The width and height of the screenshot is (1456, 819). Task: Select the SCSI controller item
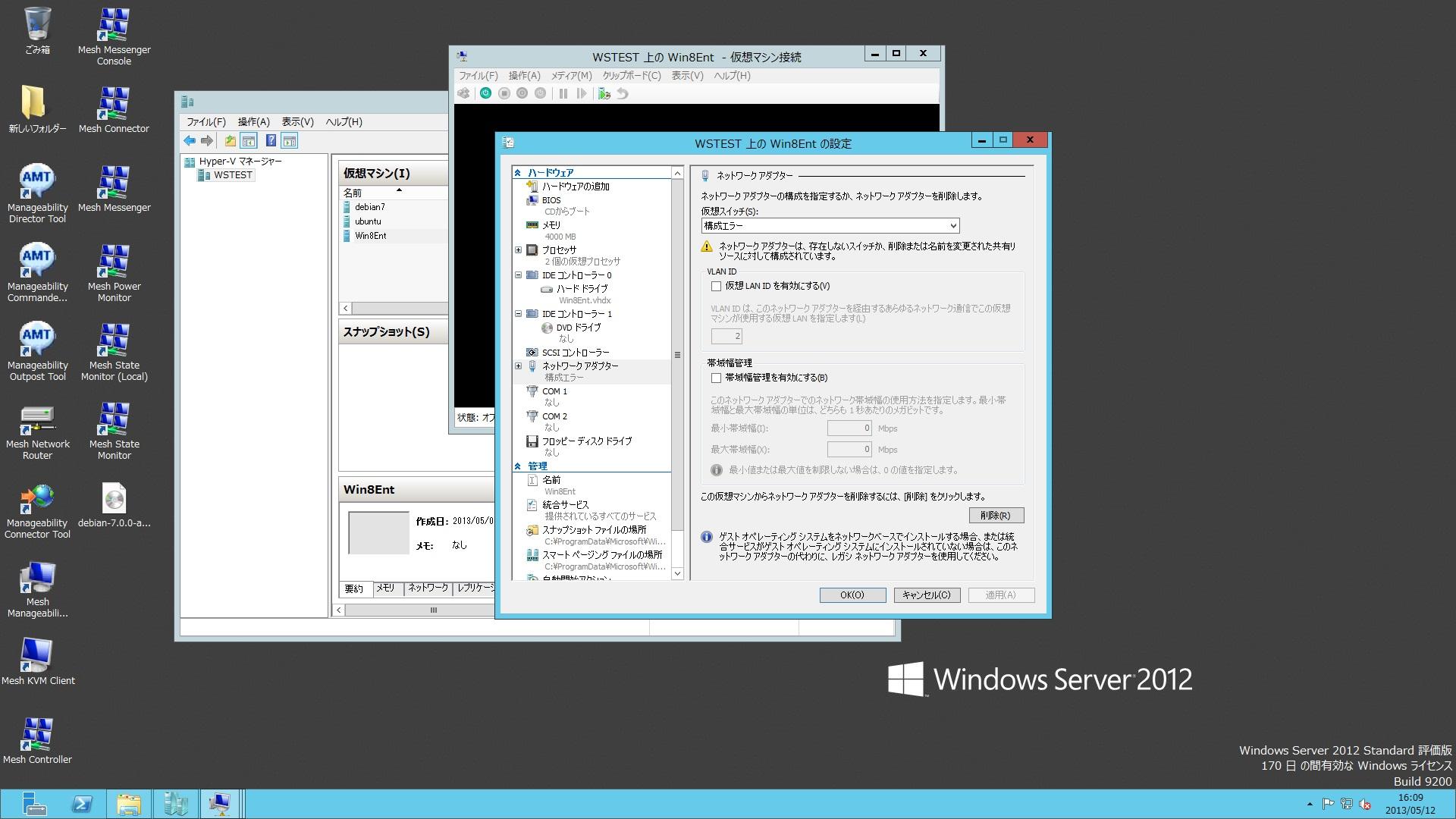575,353
